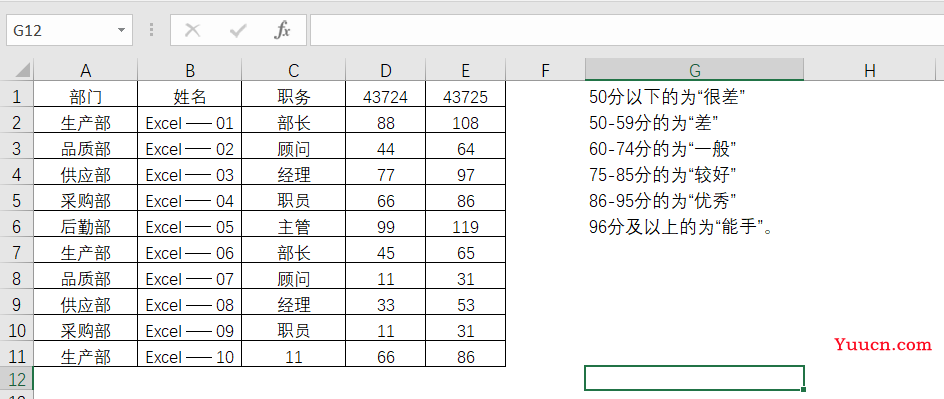Select column A header
944x399 pixels.
[x=85, y=70]
